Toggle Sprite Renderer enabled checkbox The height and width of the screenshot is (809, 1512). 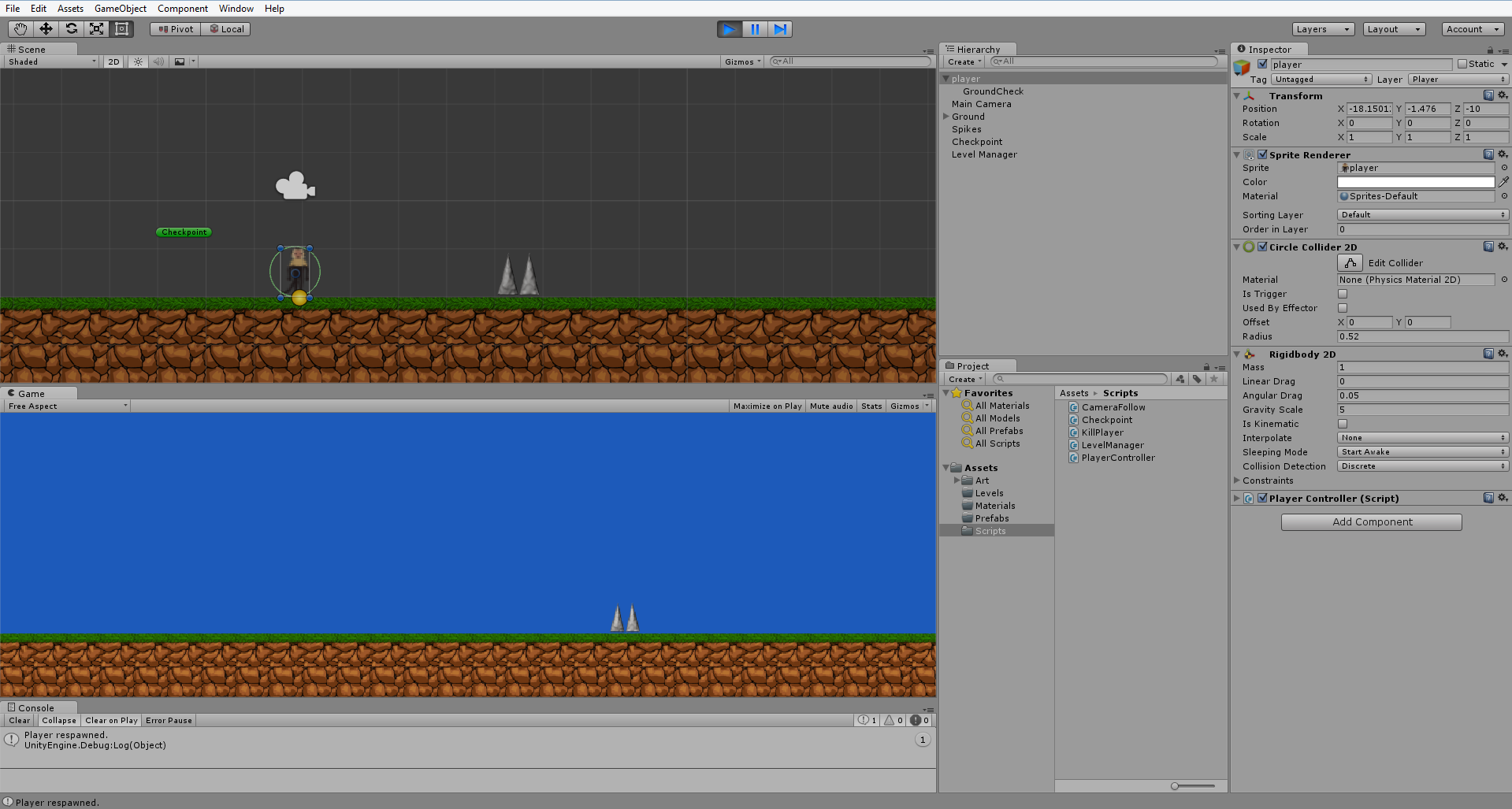click(x=1262, y=154)
